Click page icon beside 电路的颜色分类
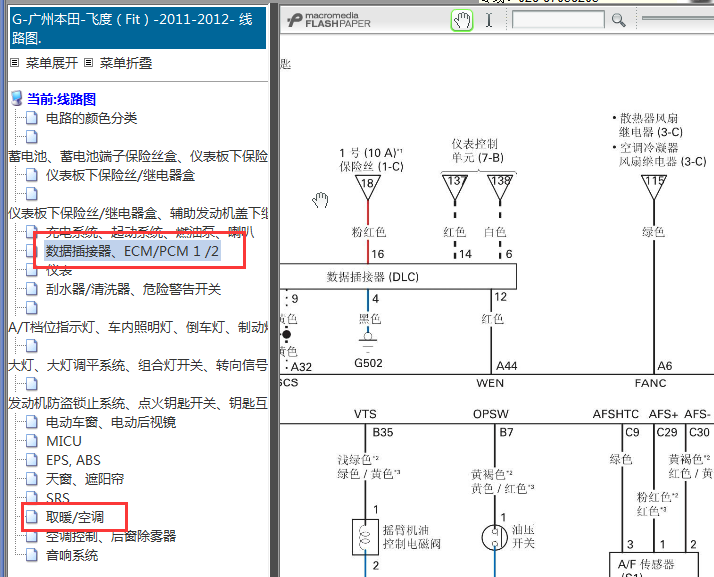 [31, 118]
